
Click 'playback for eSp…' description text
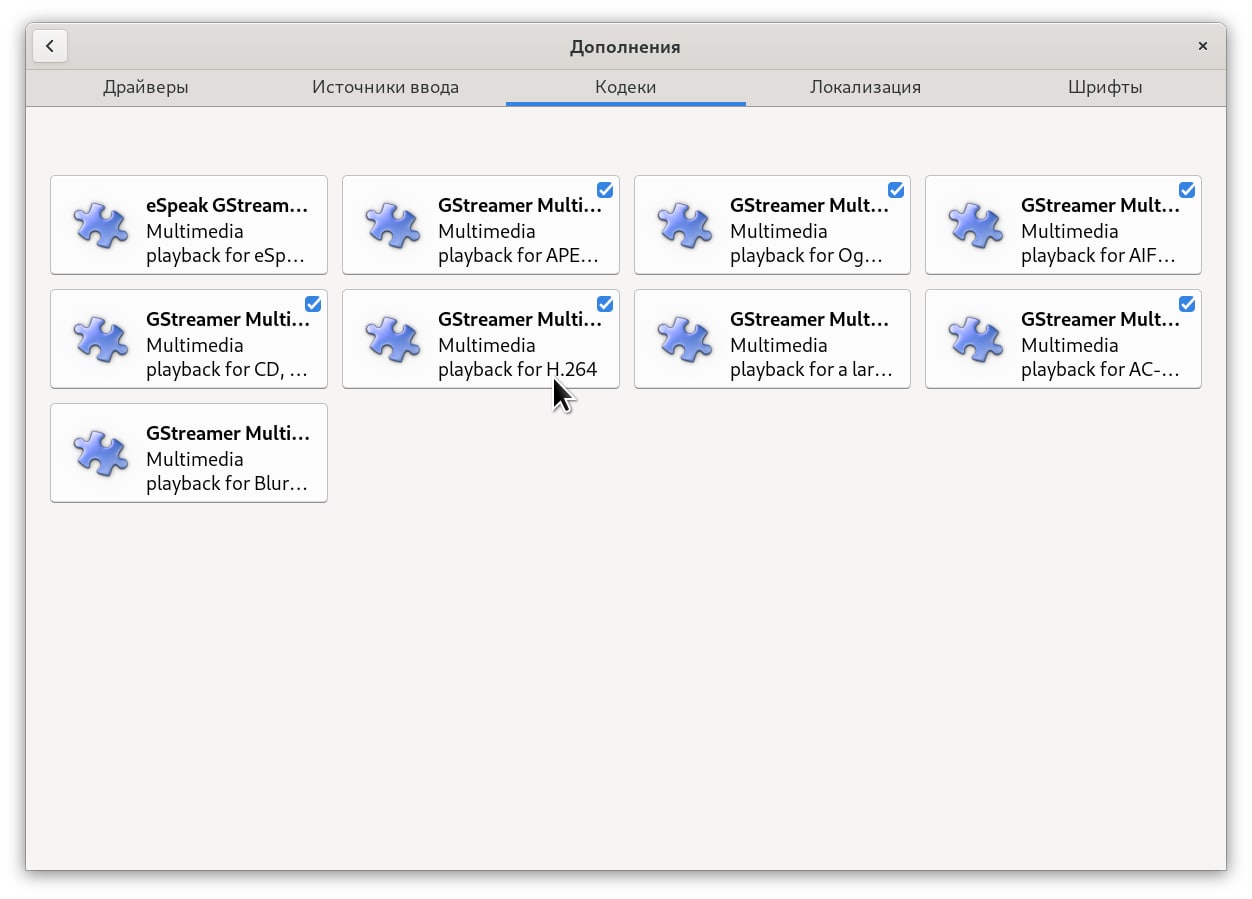click(226, 255)
